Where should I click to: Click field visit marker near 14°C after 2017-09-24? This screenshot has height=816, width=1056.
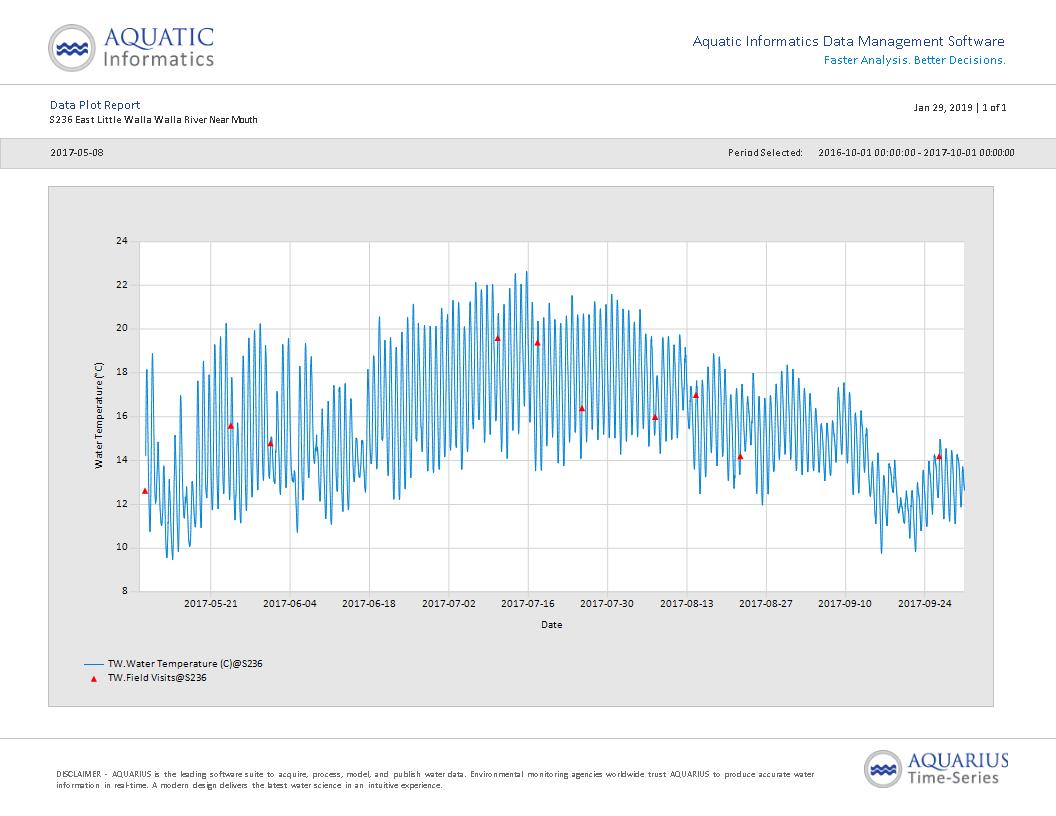click(x=939, y=456)
